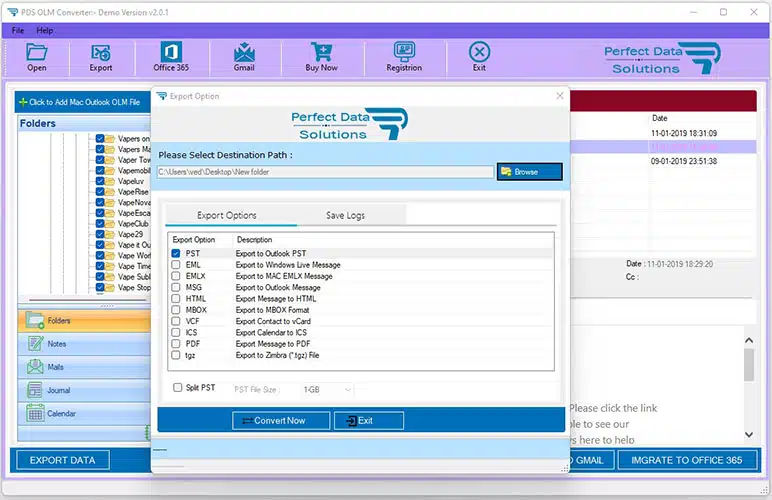Viewport: 772px width, 500px height.
Task: Click the Exit toolbar icon
Action: (479, 58)
